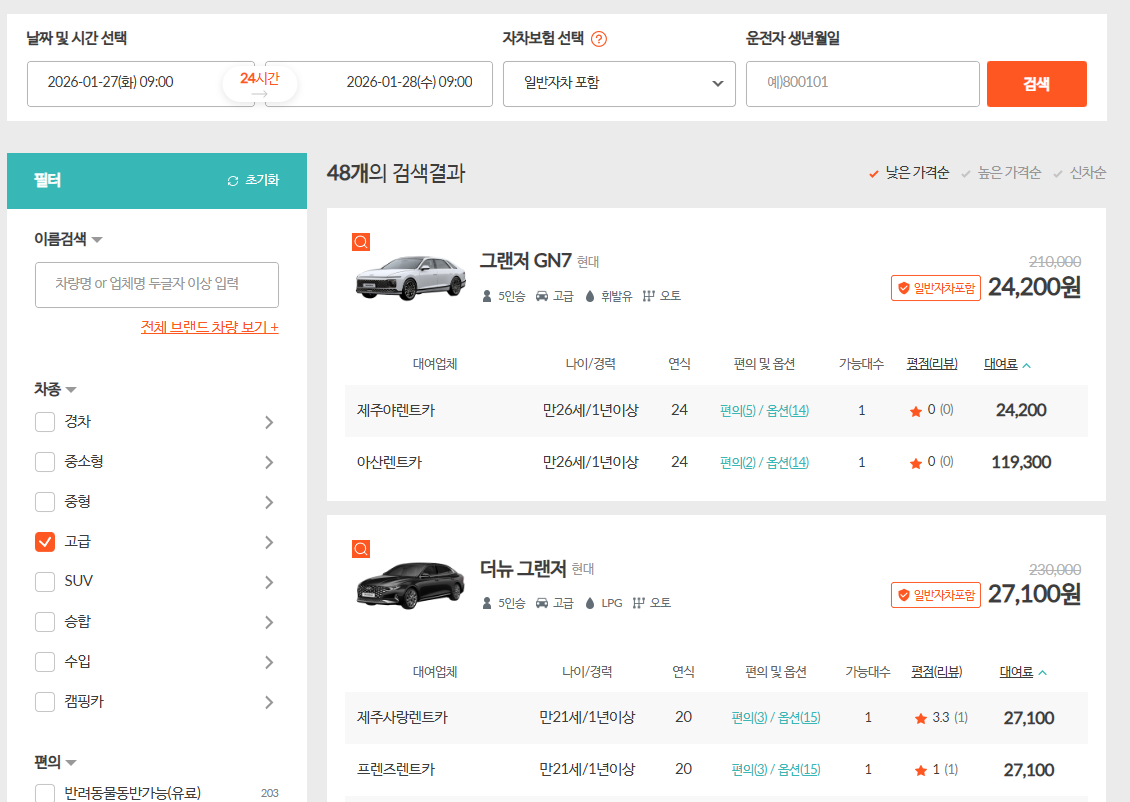Select 제주사랑렌트카 rental company name

402,718
